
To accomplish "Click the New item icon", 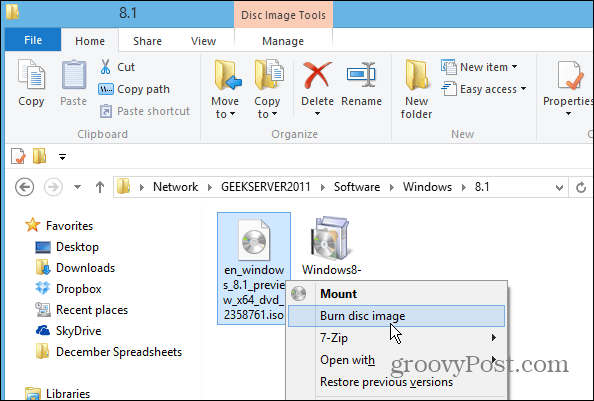I will tap(449, 67).
